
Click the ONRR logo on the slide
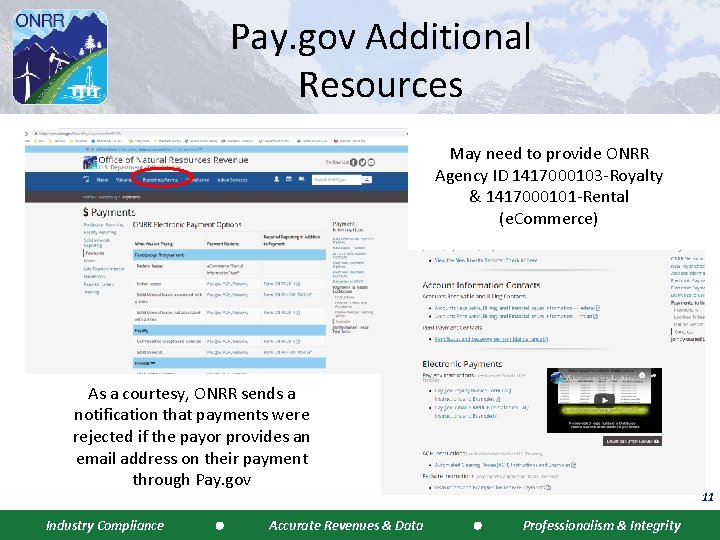coord(60,56)
